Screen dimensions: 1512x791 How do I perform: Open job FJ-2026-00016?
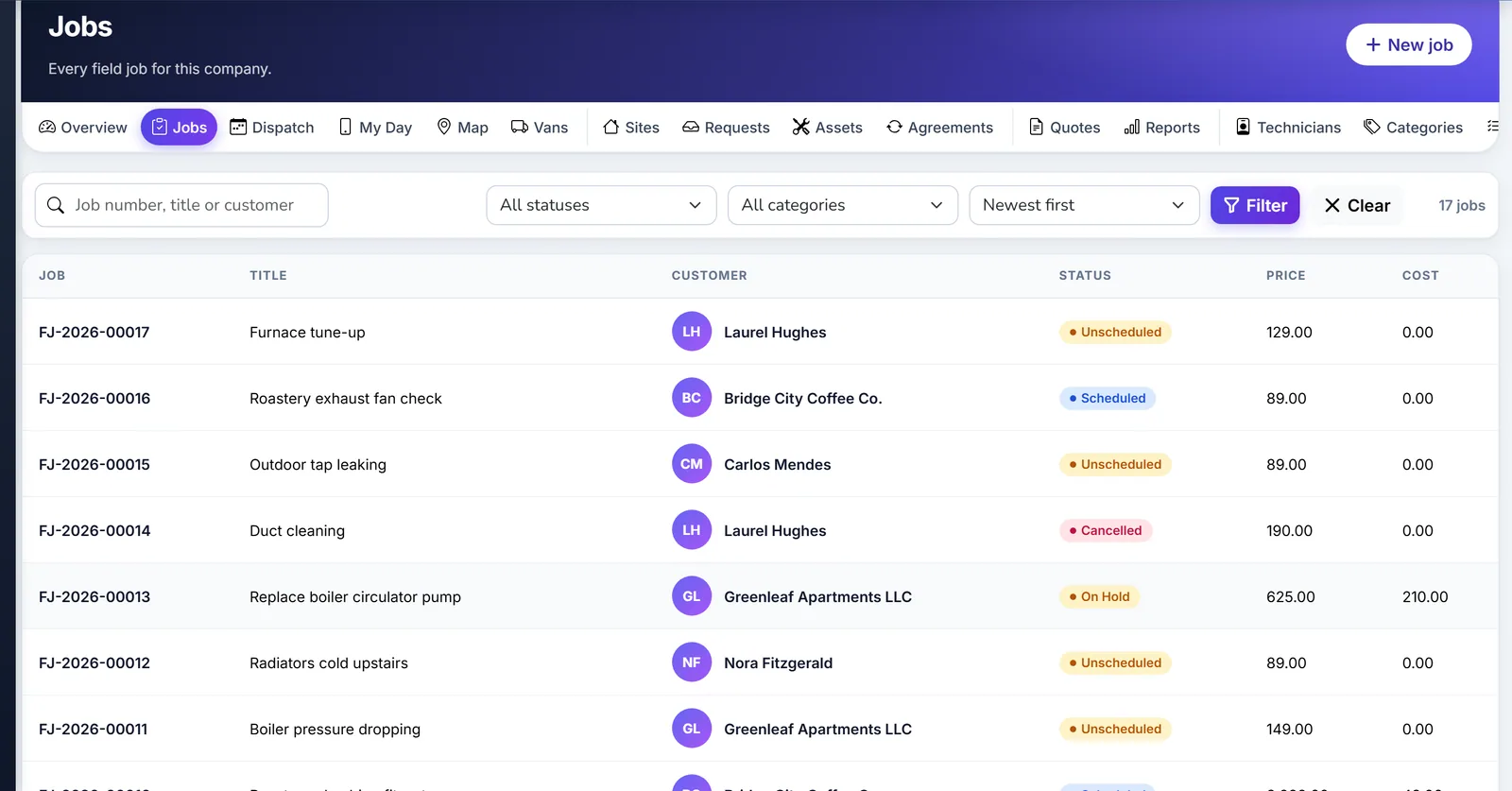94,399
